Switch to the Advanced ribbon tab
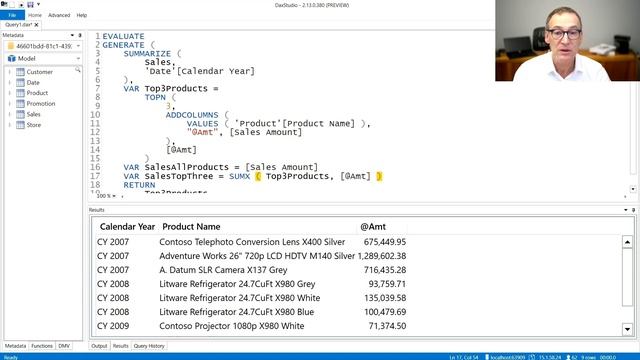The height and width of the screenshot is (360, 640). point(59,15)
